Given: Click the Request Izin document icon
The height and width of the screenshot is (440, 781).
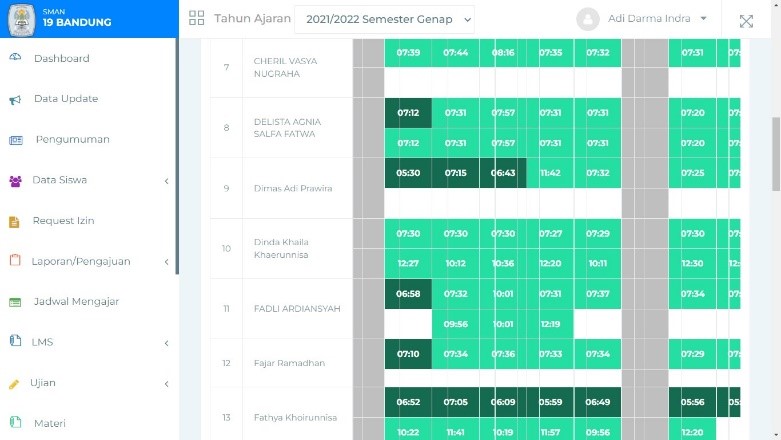Looking at the screenshot, I should pyautogui.click(x=15, y=221).
